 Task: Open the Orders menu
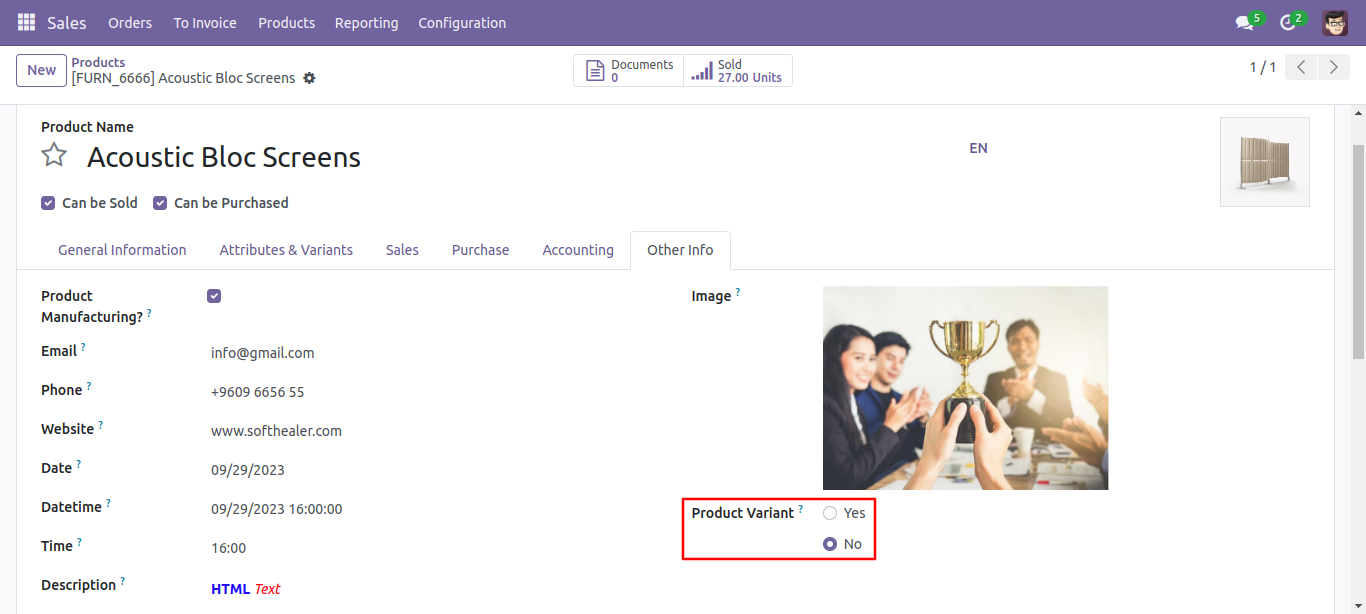pos(130,22)
